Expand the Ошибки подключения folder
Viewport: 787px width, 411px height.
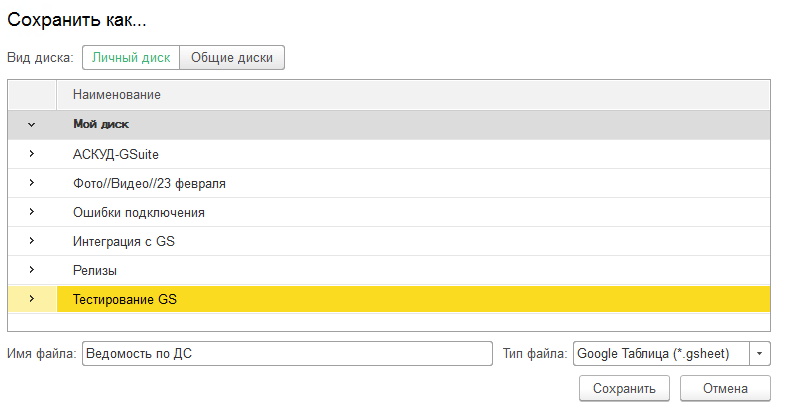pos(31,212)
